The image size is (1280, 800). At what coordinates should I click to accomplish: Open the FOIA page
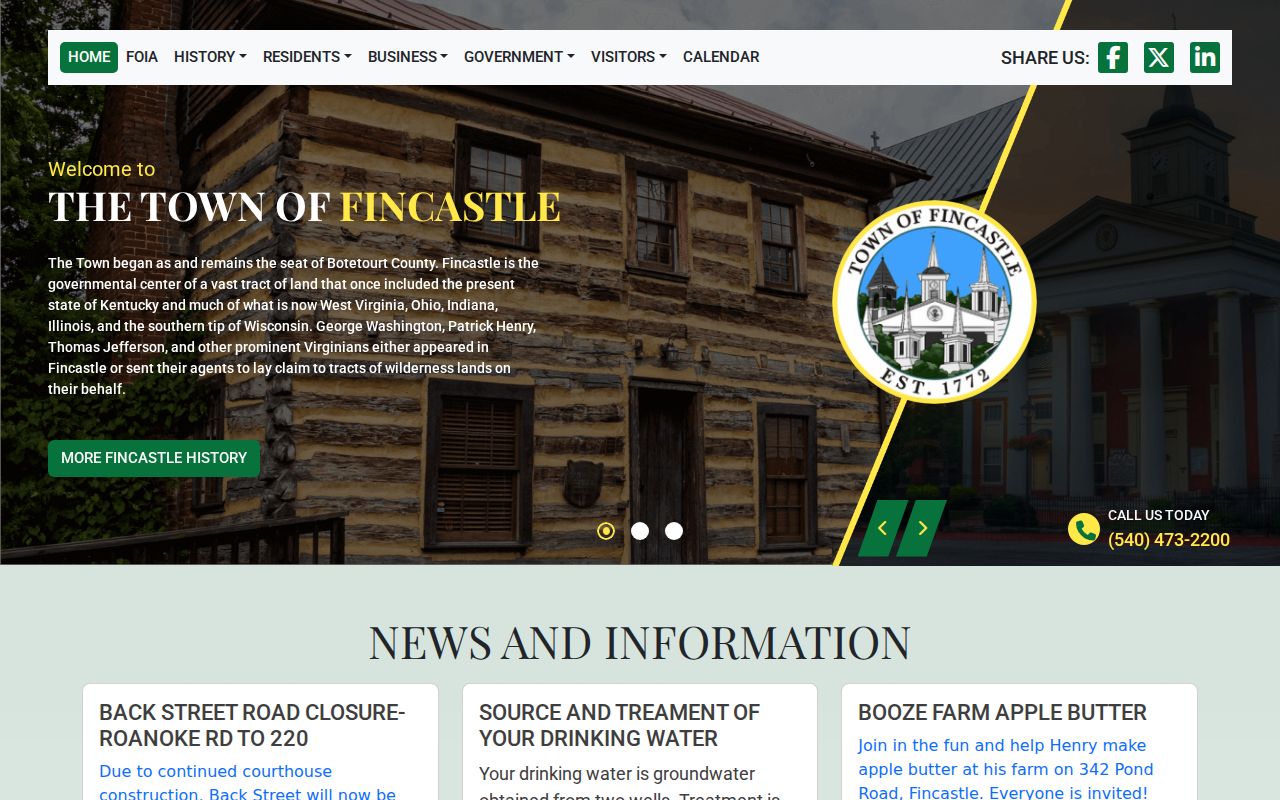pyautogui.click(x=142, y=57)
